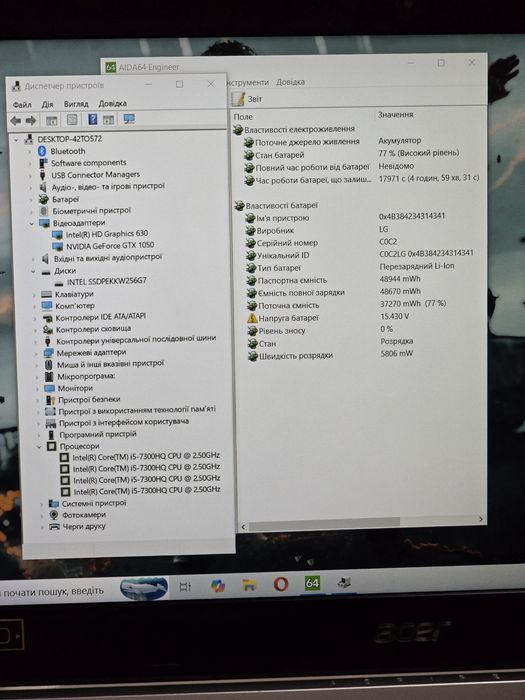
Task: Open File Explorer from the taskbar
Action: point(249,584)
